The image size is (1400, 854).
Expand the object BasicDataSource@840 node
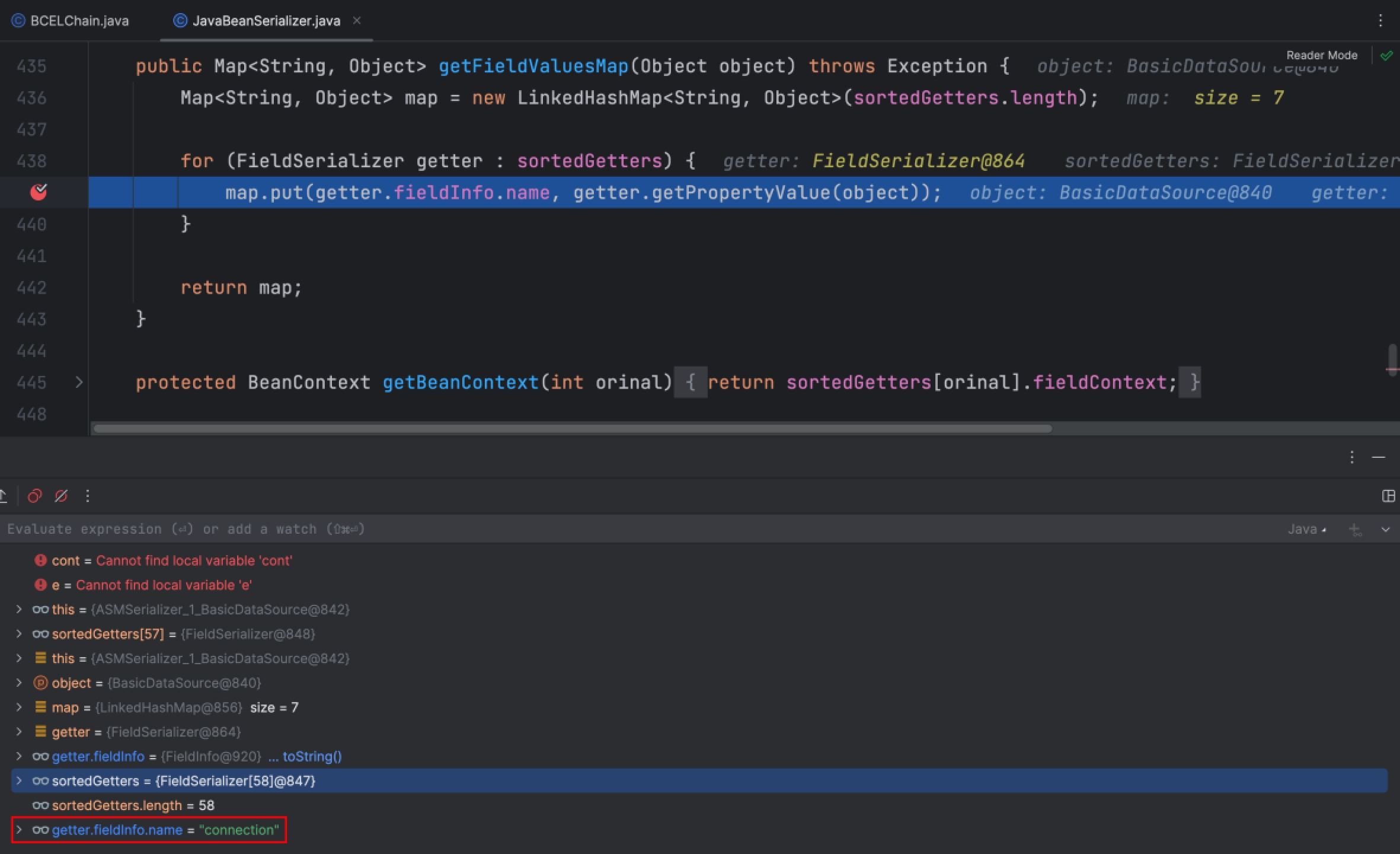point(19,683)
